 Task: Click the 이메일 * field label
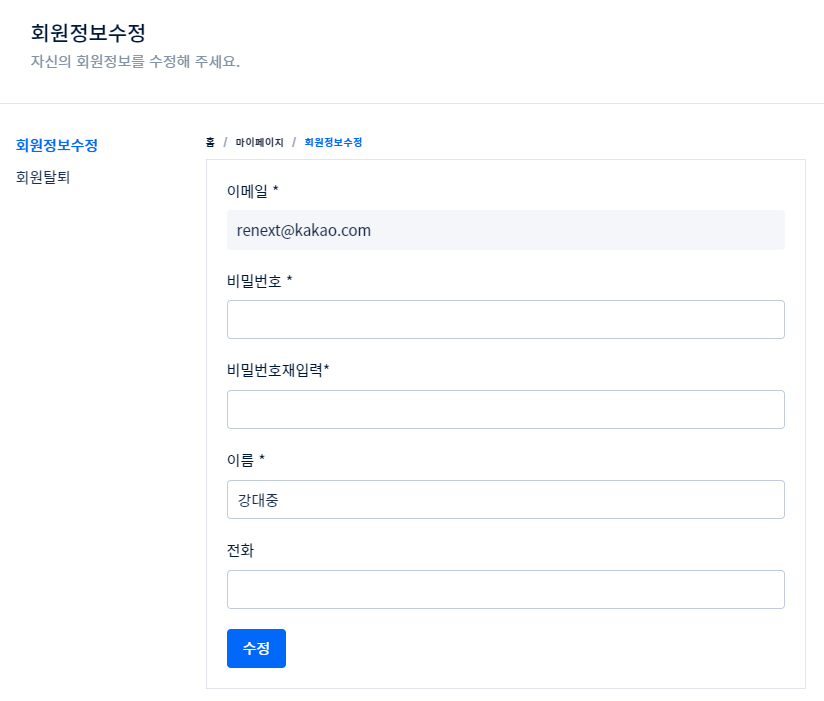252,191
